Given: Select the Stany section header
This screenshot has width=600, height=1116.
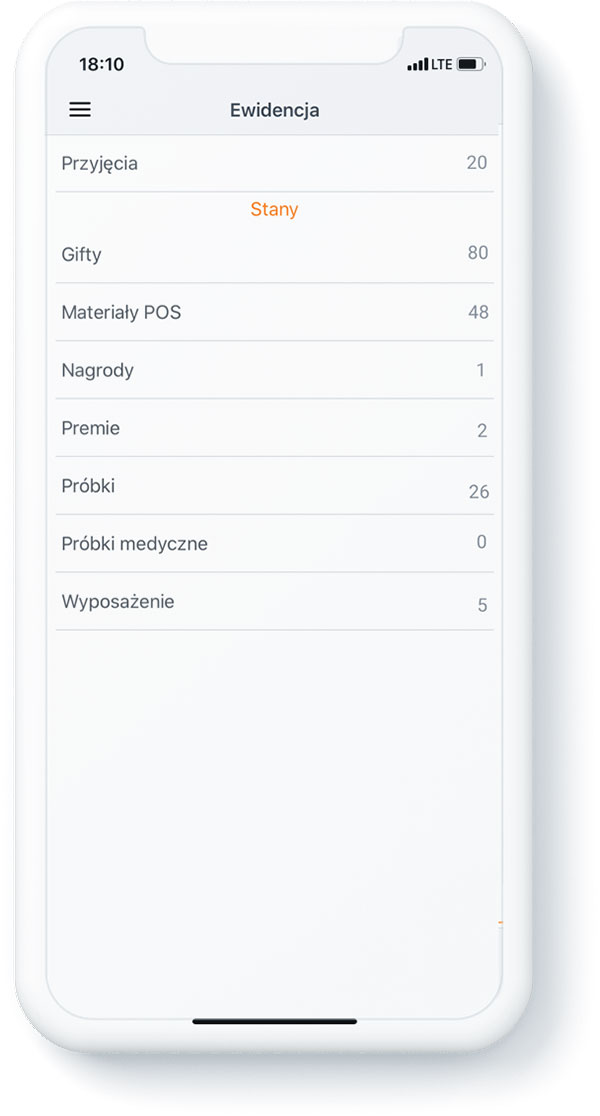Looking at the screenshot, I should click(274, 209).
